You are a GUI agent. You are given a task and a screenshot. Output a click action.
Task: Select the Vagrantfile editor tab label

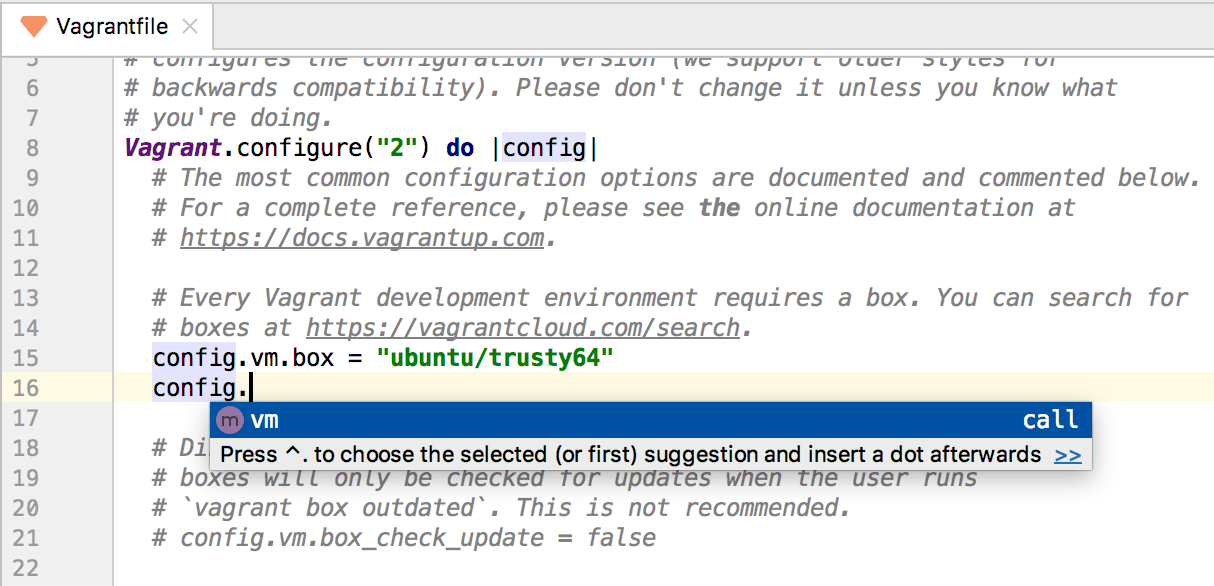tap(112, 27)
